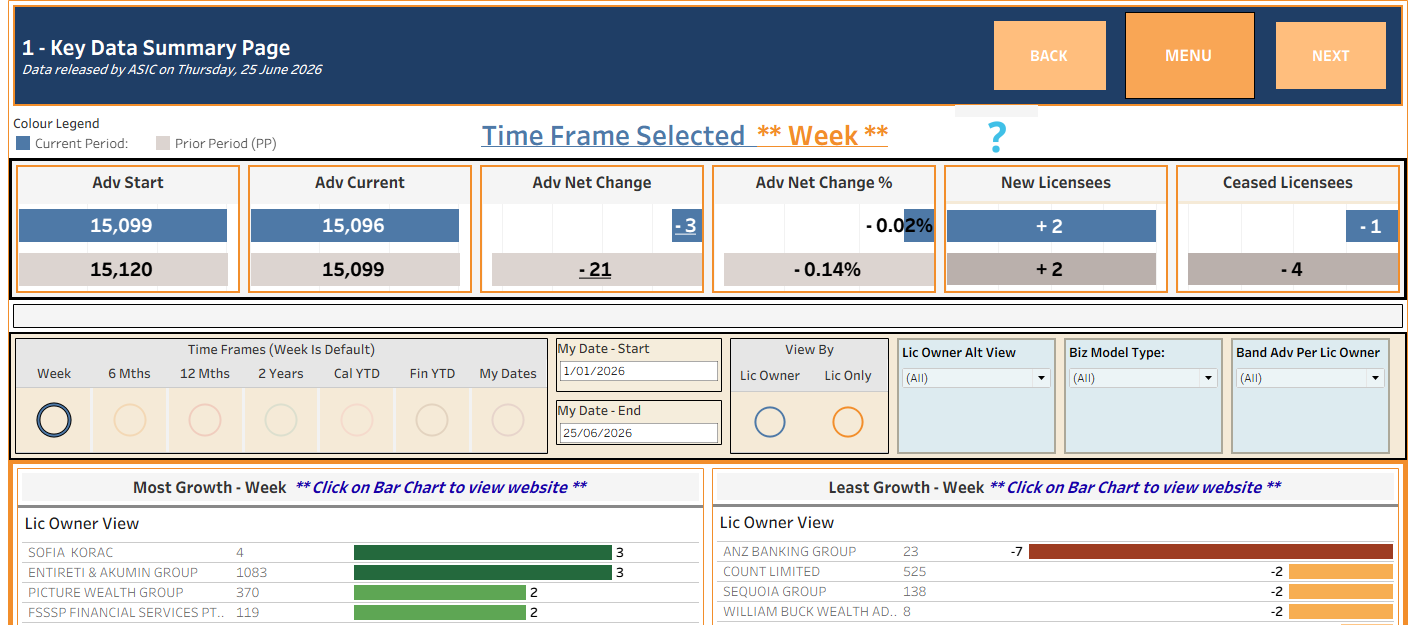
Task: Click the BACK navigation button
Action: tap(1049, 56)
